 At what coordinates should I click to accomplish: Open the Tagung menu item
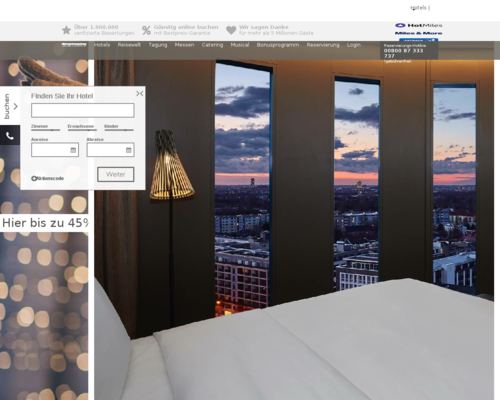(158, 45)
